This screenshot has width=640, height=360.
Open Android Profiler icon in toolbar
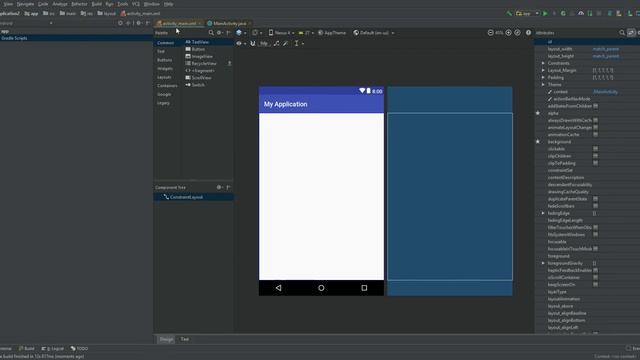581,13
